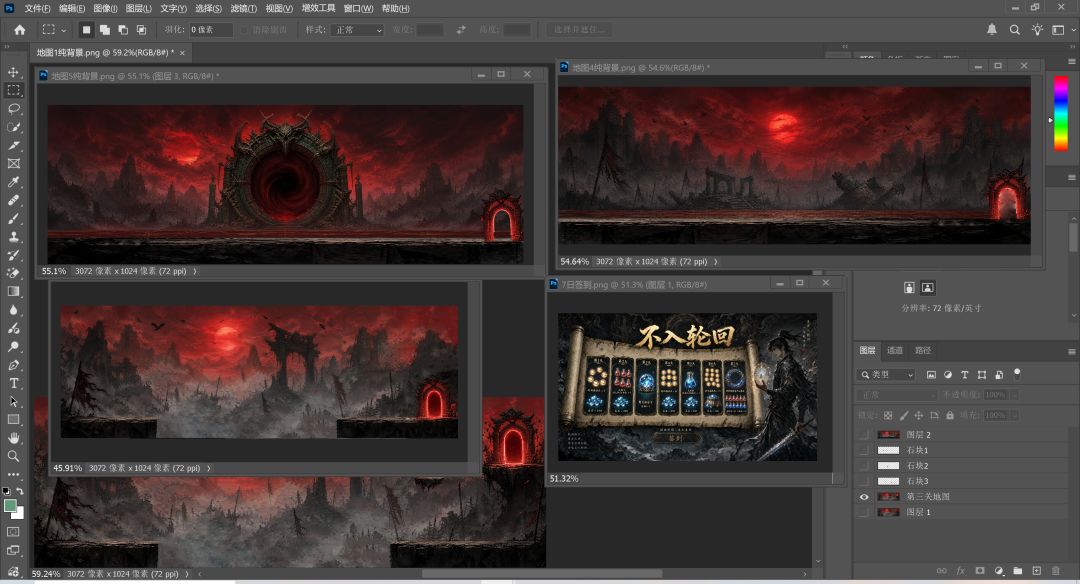Image resolution: width=1080 pixels, height=584 pixels.
Task: Show the 图层 2 layer
Action: tap(864, 435)
